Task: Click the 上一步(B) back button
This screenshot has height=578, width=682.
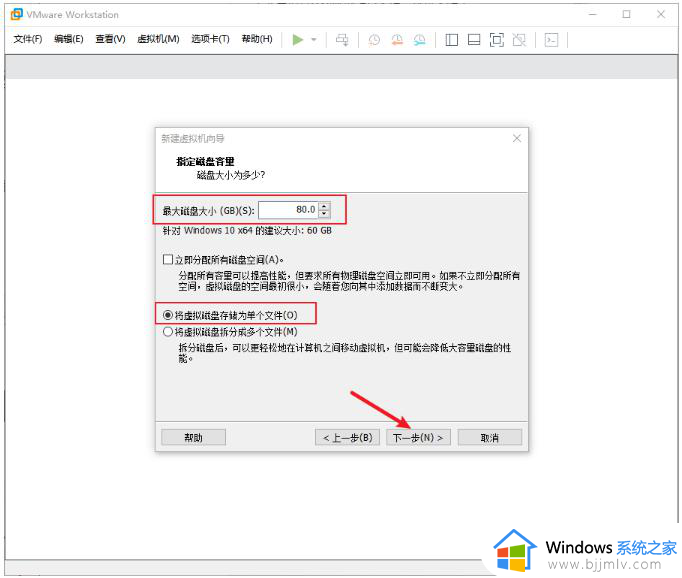Action: [x=347, y=438]
